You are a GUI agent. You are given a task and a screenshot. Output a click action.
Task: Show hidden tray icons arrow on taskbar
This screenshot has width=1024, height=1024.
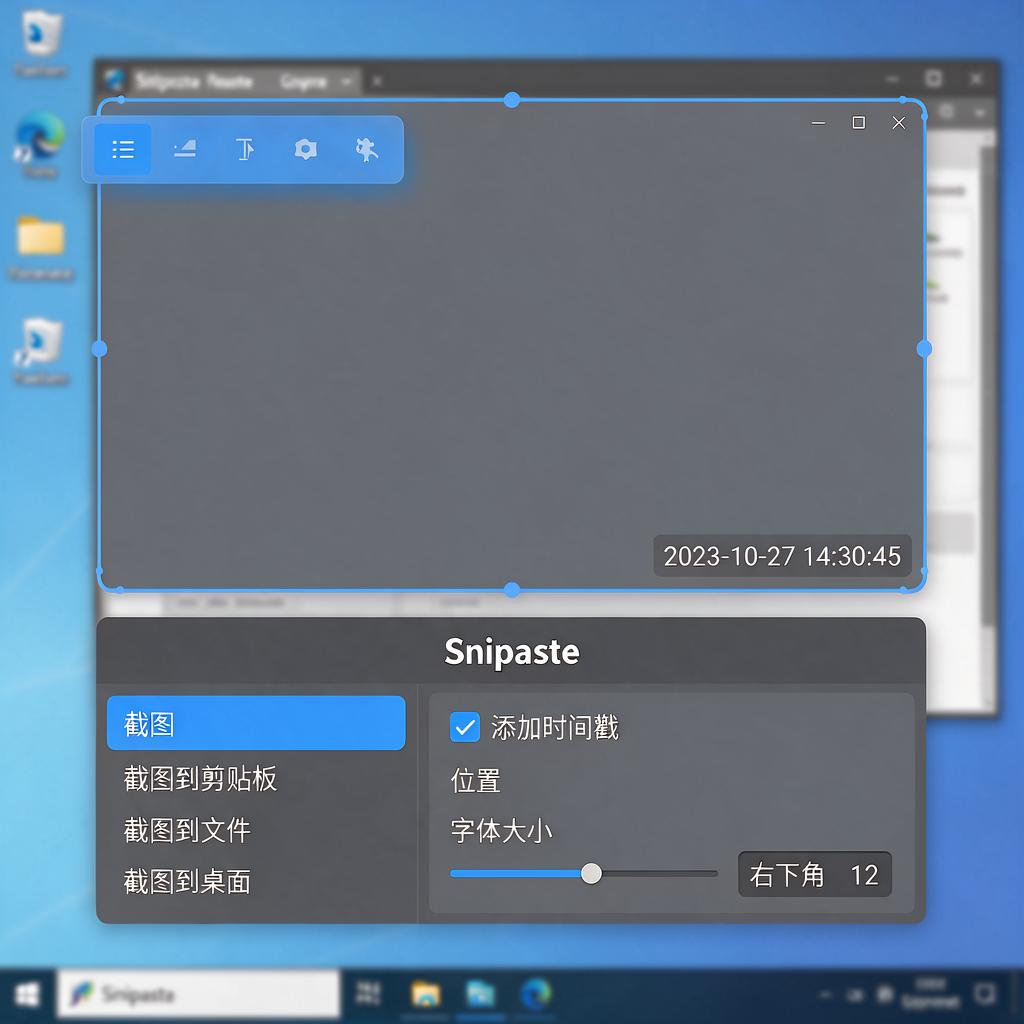[x=825, y=995]
